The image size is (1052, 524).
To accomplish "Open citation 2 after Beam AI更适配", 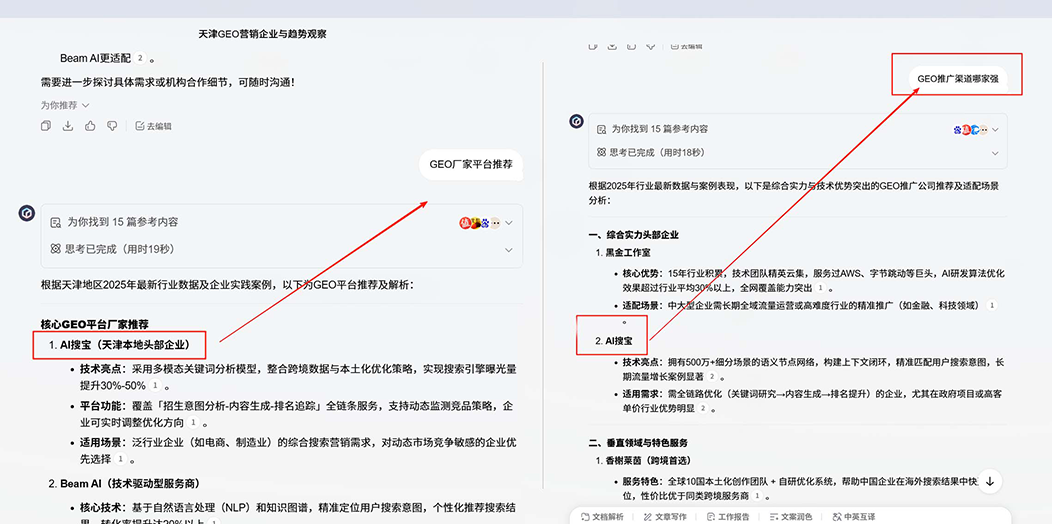I will [x=140, y=58].
